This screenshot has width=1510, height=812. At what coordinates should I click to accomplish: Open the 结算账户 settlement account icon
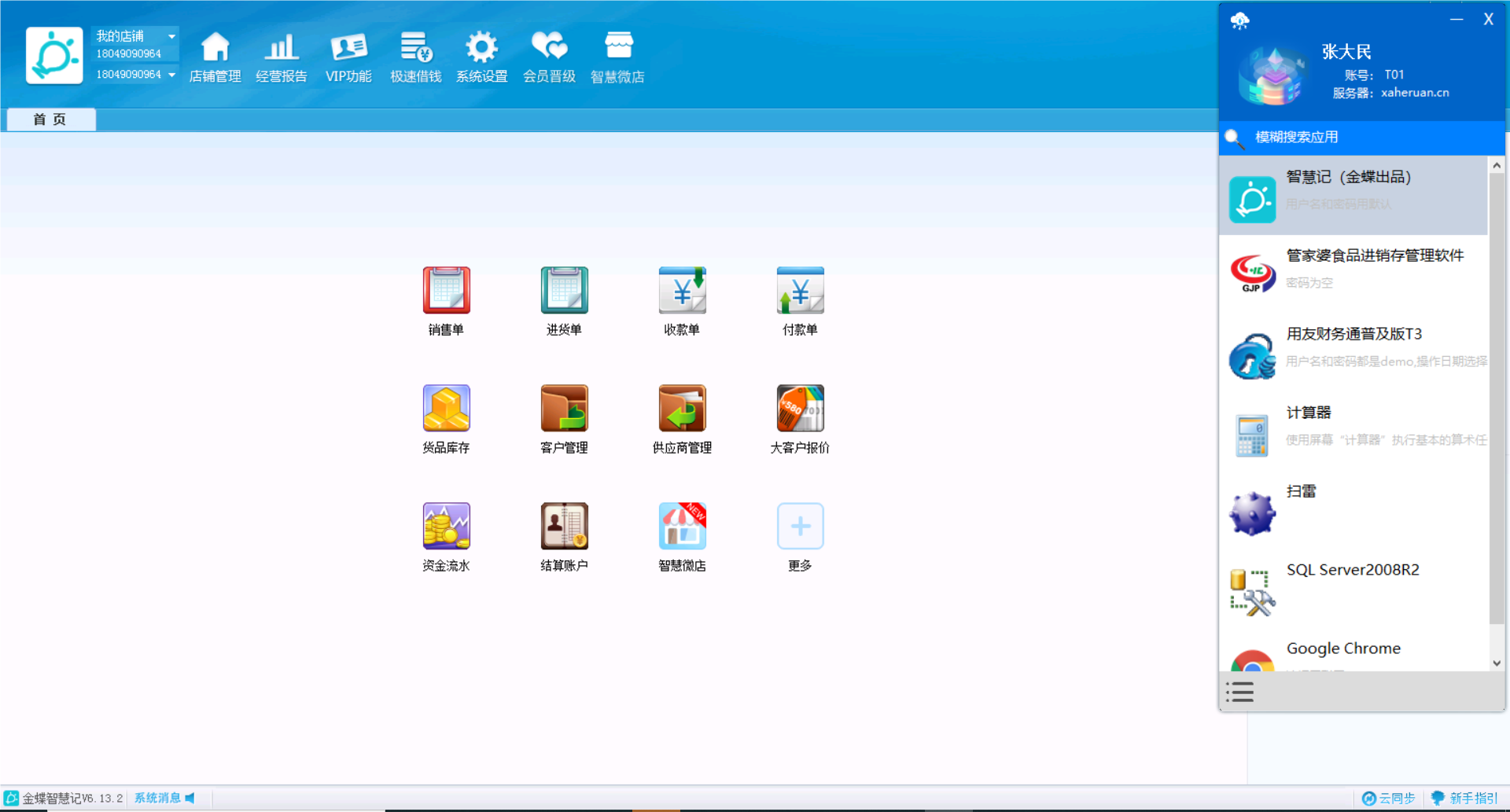[x=564, y=527]
